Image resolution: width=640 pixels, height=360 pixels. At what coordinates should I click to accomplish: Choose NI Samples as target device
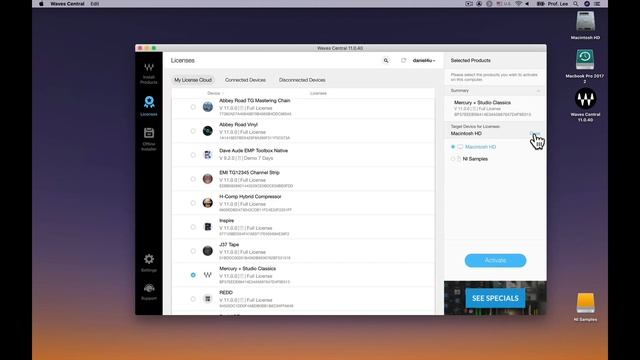pos(453,159)
